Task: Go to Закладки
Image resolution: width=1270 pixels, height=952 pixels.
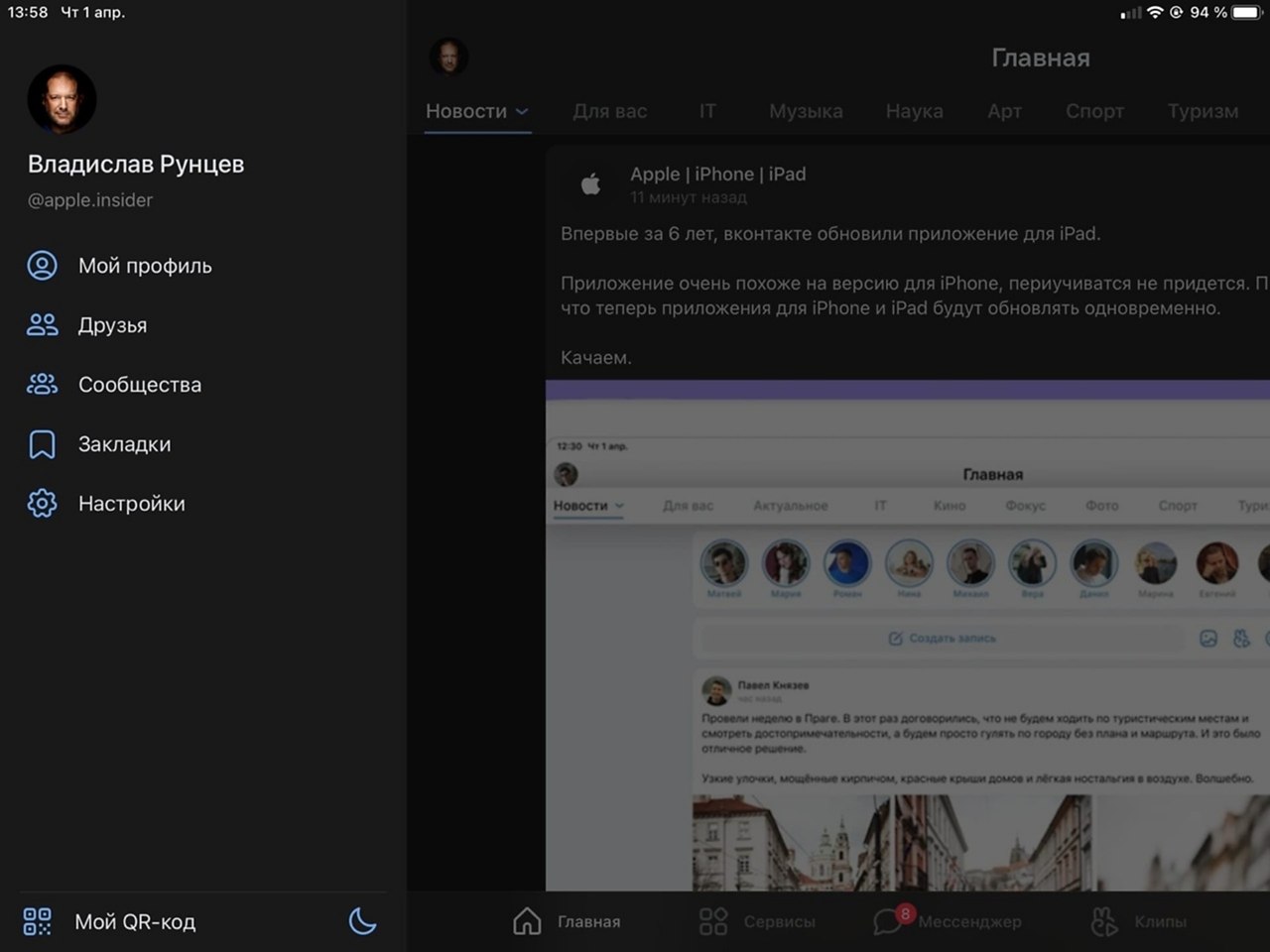Action: click(x=125, y=444)
